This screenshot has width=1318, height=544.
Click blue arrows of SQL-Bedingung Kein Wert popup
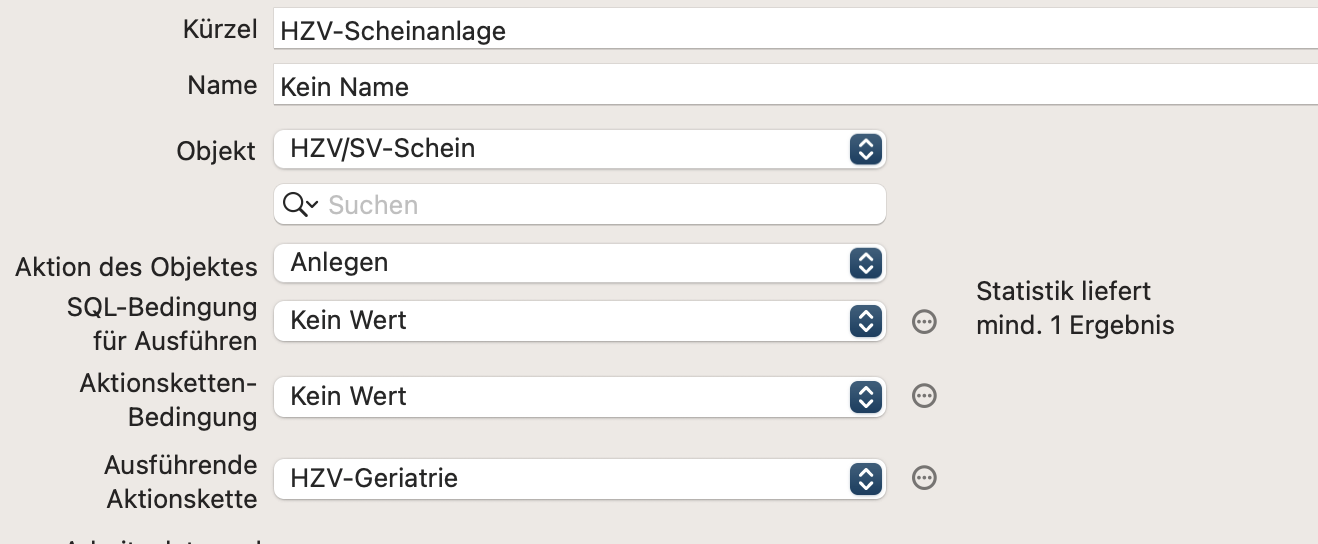pyautogui.click(x=864, y=321)
